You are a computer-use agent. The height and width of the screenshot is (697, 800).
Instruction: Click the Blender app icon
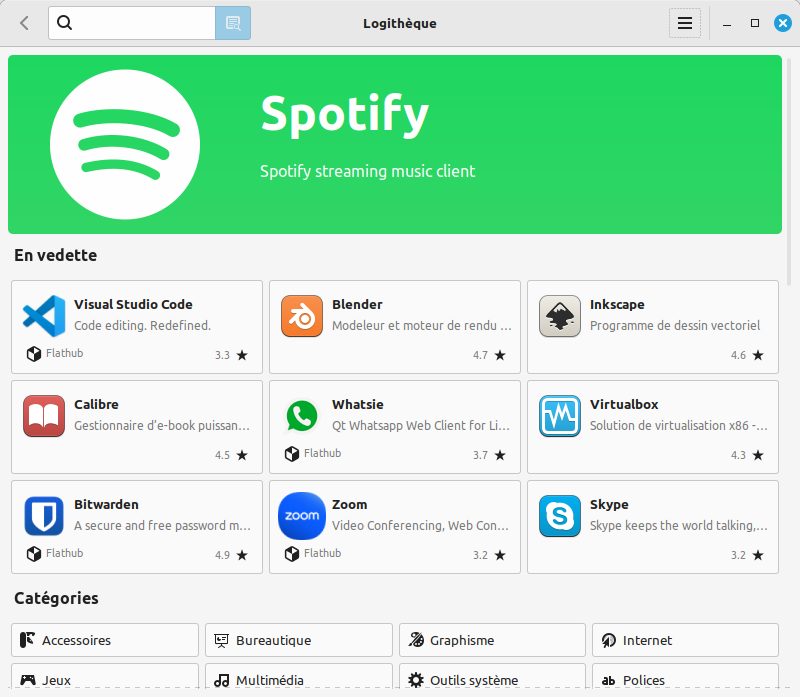point(302,316)
